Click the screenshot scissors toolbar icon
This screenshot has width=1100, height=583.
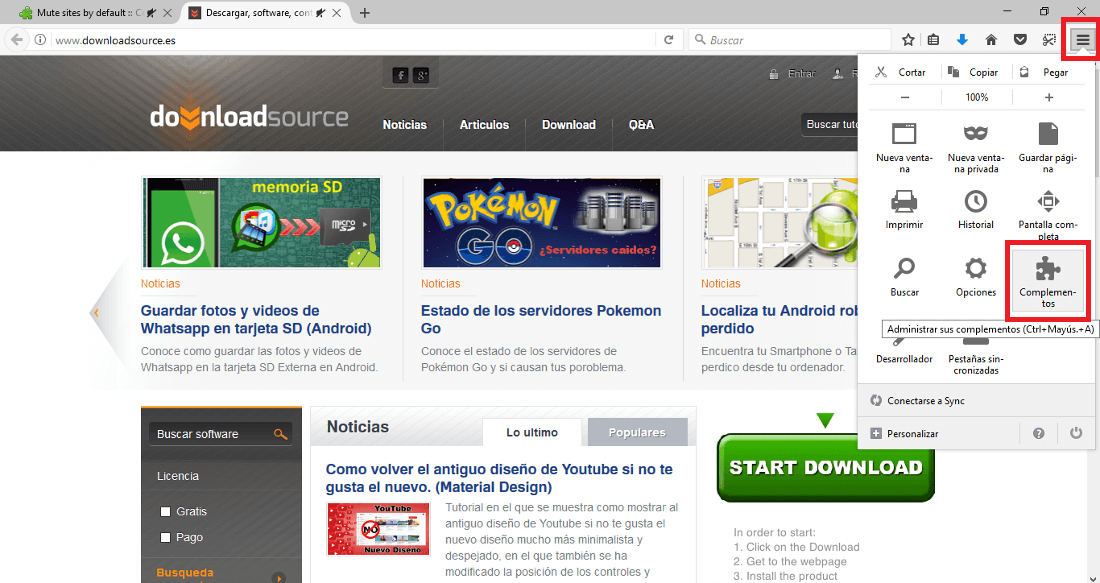pyautogui.click(x=1049, y=40)
